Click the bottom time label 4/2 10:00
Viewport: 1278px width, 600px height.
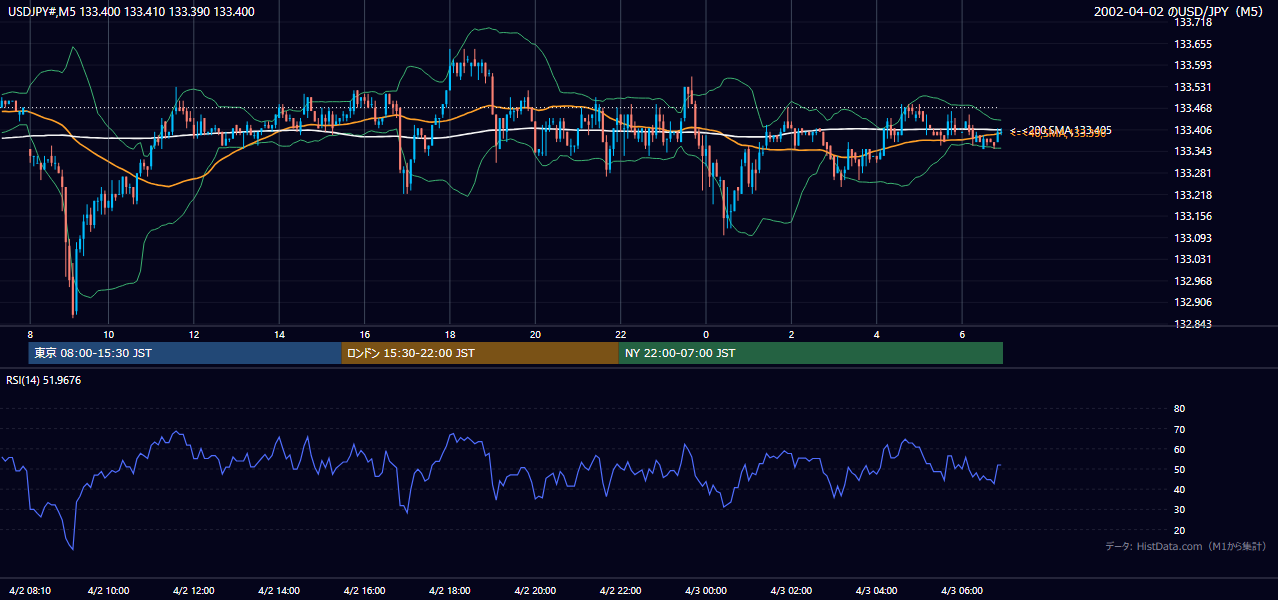point(108,590)
